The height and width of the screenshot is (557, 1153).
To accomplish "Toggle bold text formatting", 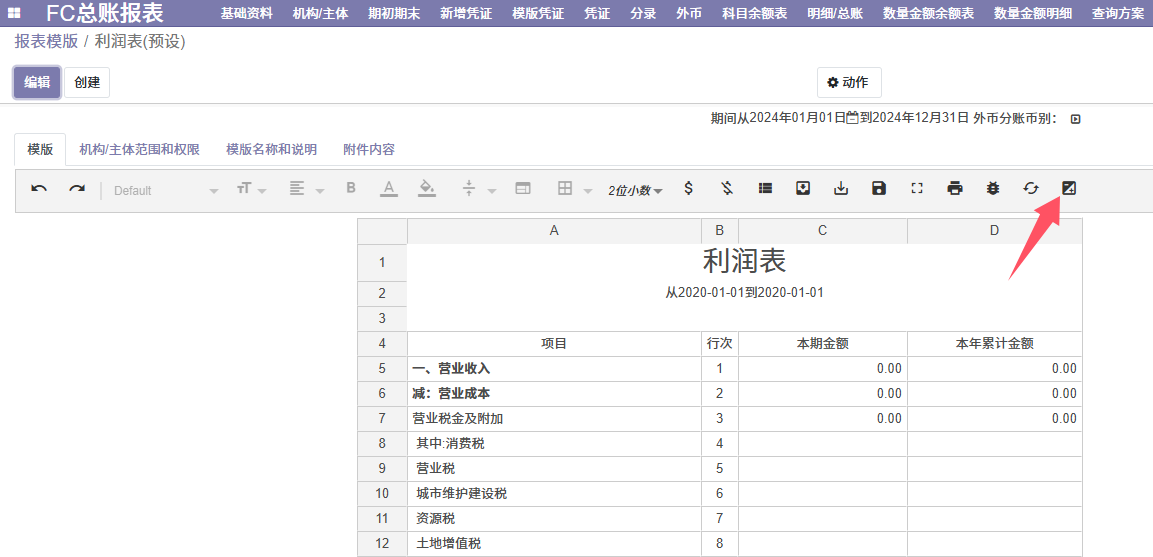I will [351, 189].
